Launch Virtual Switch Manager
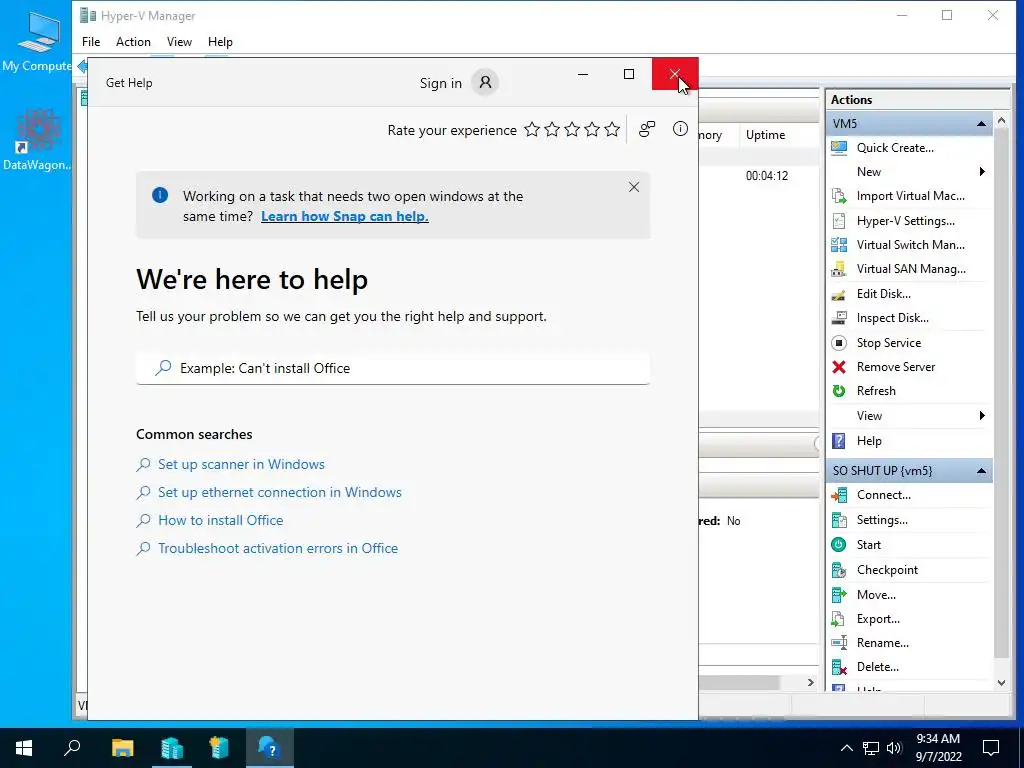 pos(909,245)
